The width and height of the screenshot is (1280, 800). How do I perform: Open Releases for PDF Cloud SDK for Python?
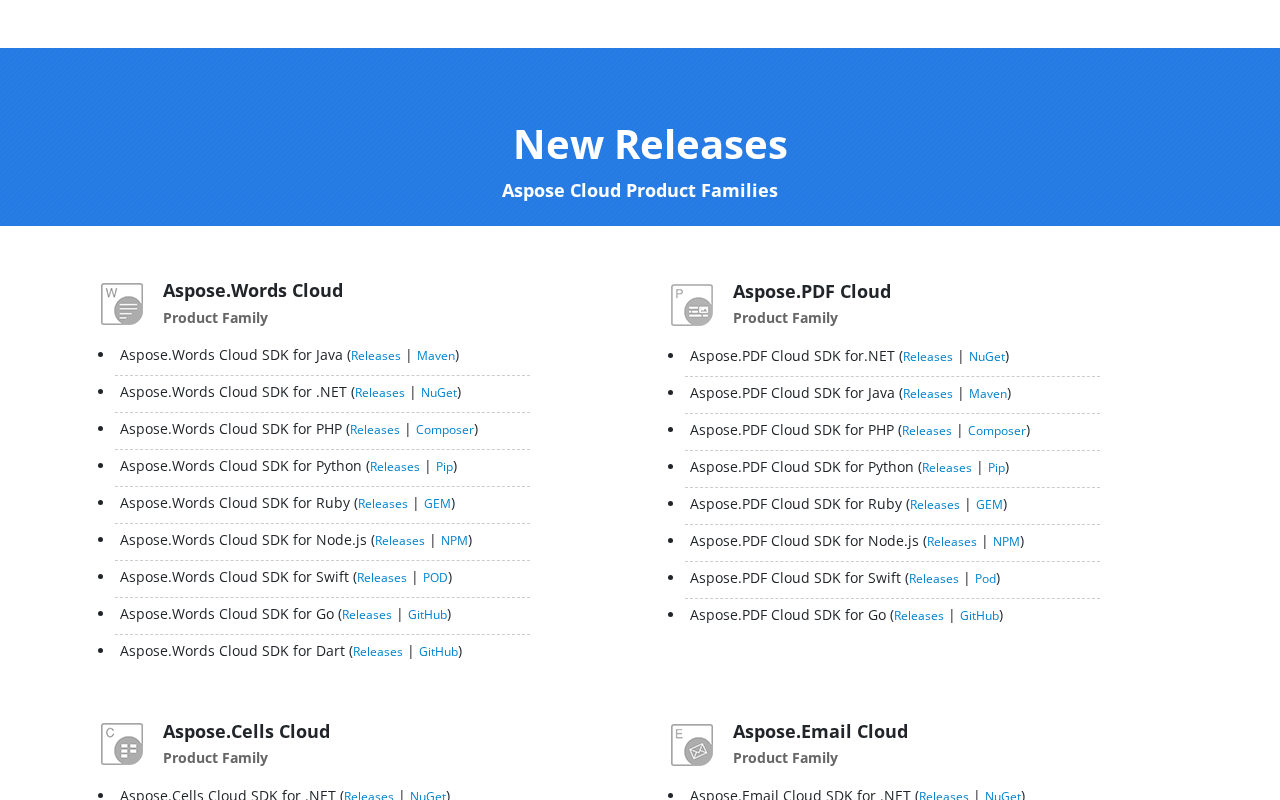click(947, 468)
